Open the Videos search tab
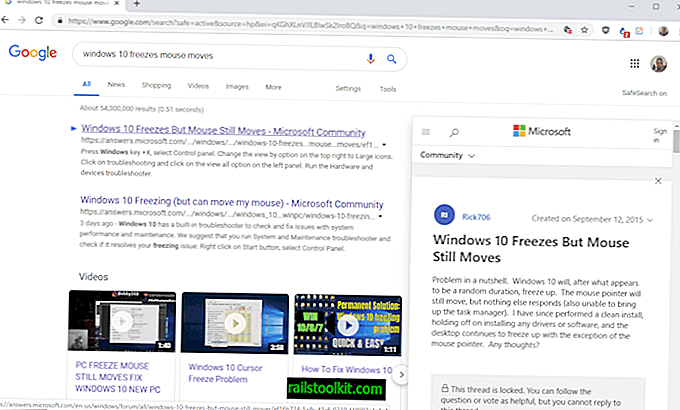This screenshot has width=680, height=410. pos(198,86)
